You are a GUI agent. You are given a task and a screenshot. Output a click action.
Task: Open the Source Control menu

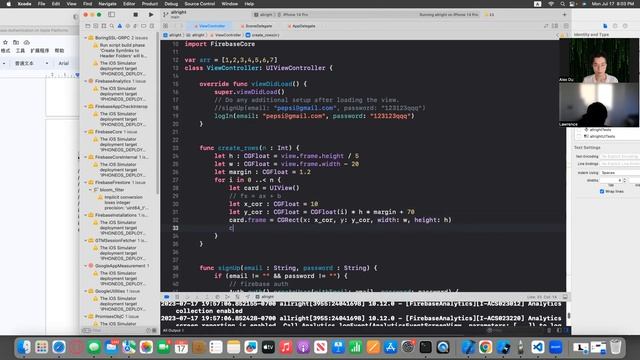(200, 4)
